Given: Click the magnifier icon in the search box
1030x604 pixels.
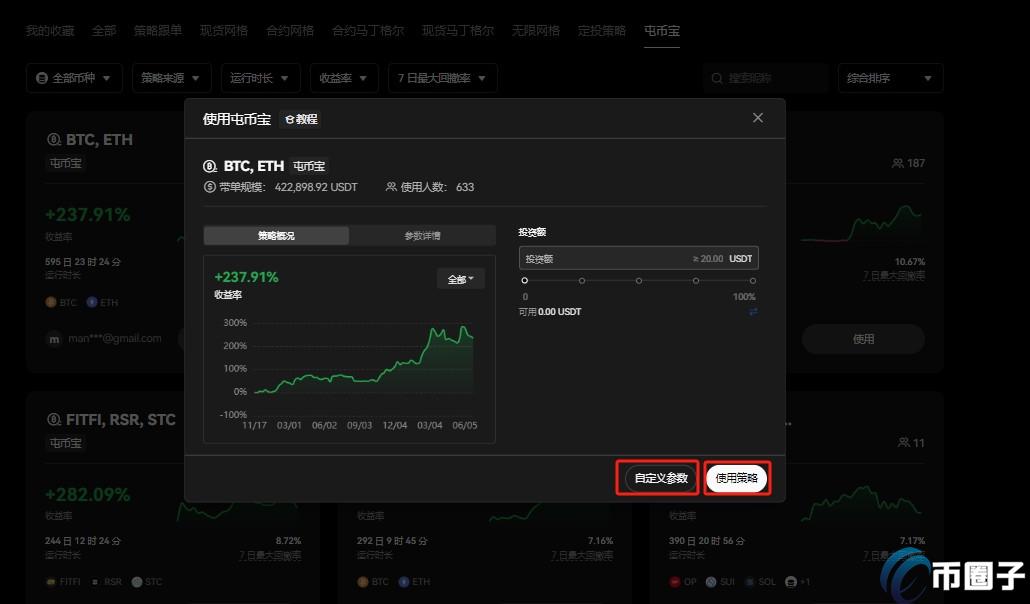Looking at the screenshot, I should click(x=717, y=77).
